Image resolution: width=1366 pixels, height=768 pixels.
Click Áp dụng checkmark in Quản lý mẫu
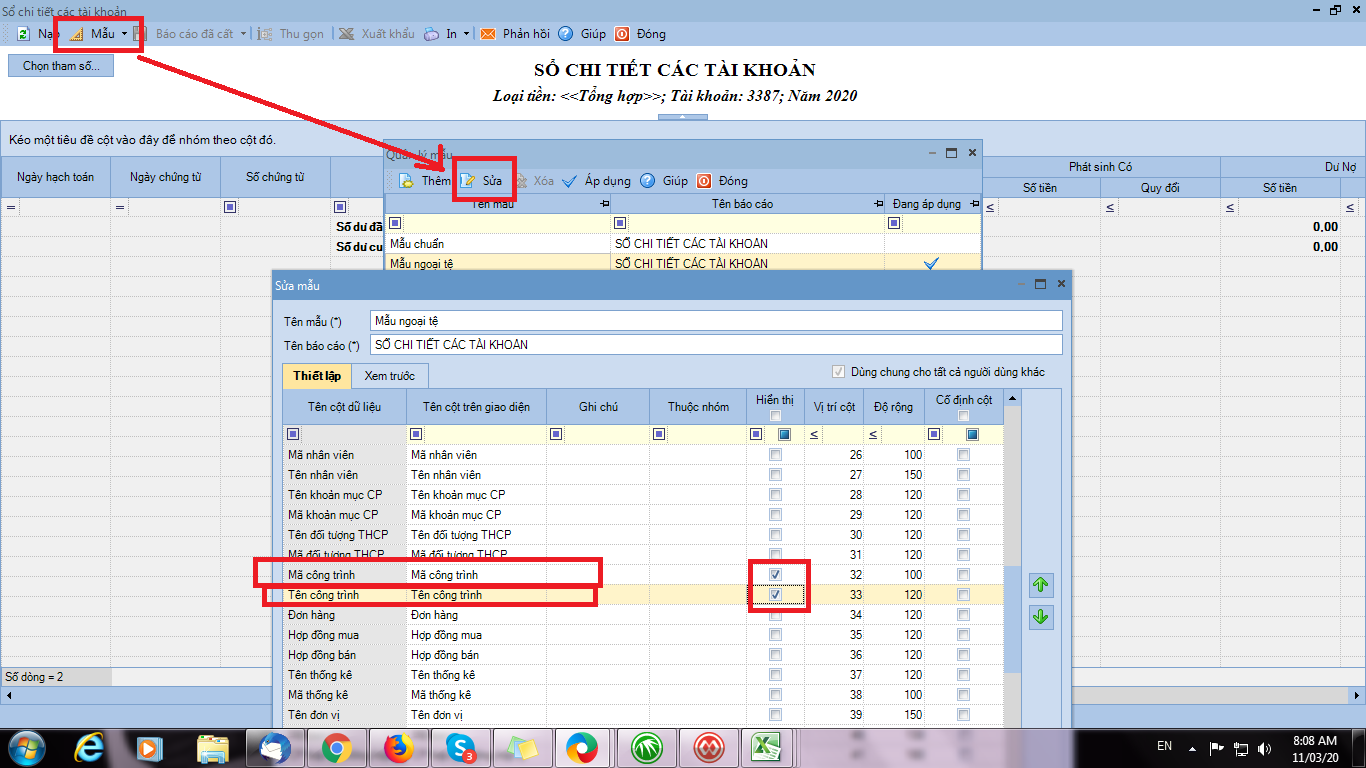[x=570, y=181]
